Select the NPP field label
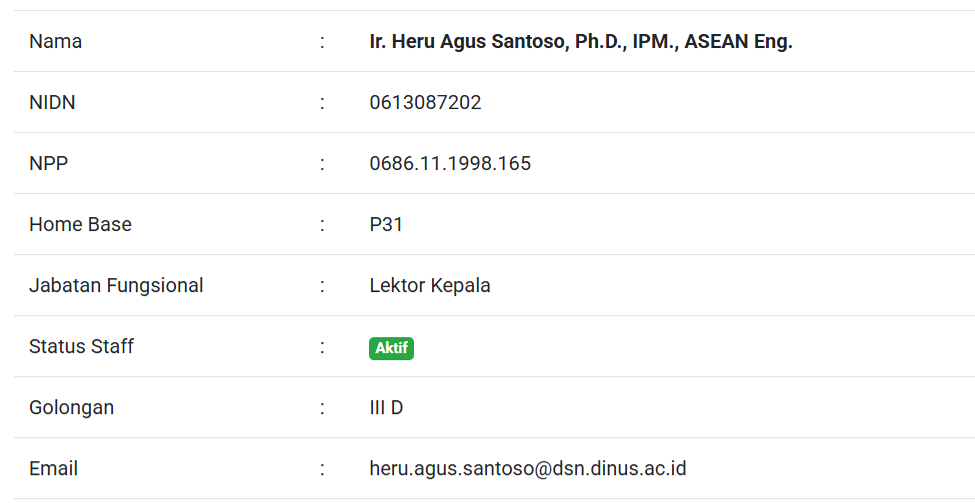 48,164
